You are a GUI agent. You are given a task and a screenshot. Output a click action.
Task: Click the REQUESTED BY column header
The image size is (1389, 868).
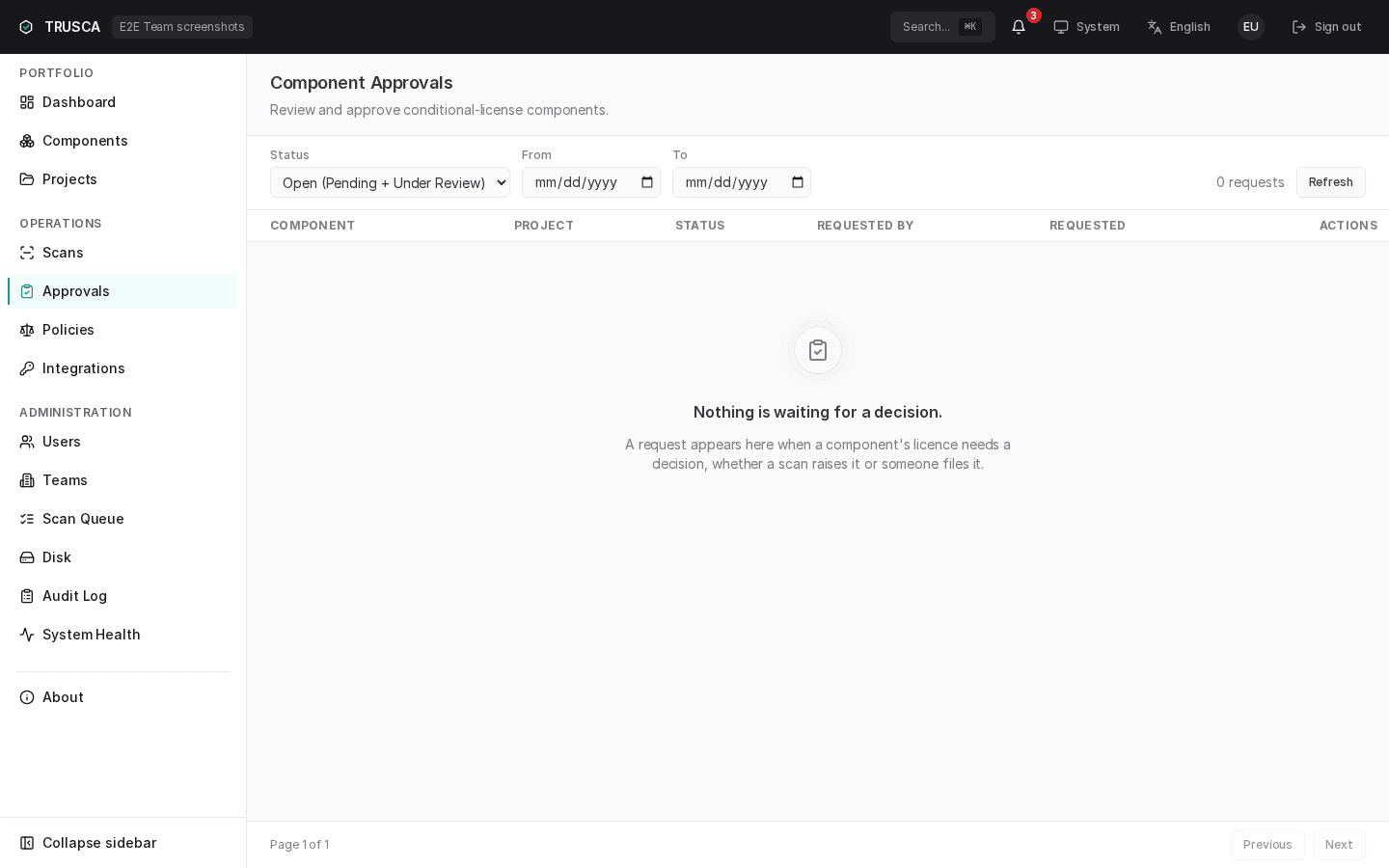tap(865, 226)
